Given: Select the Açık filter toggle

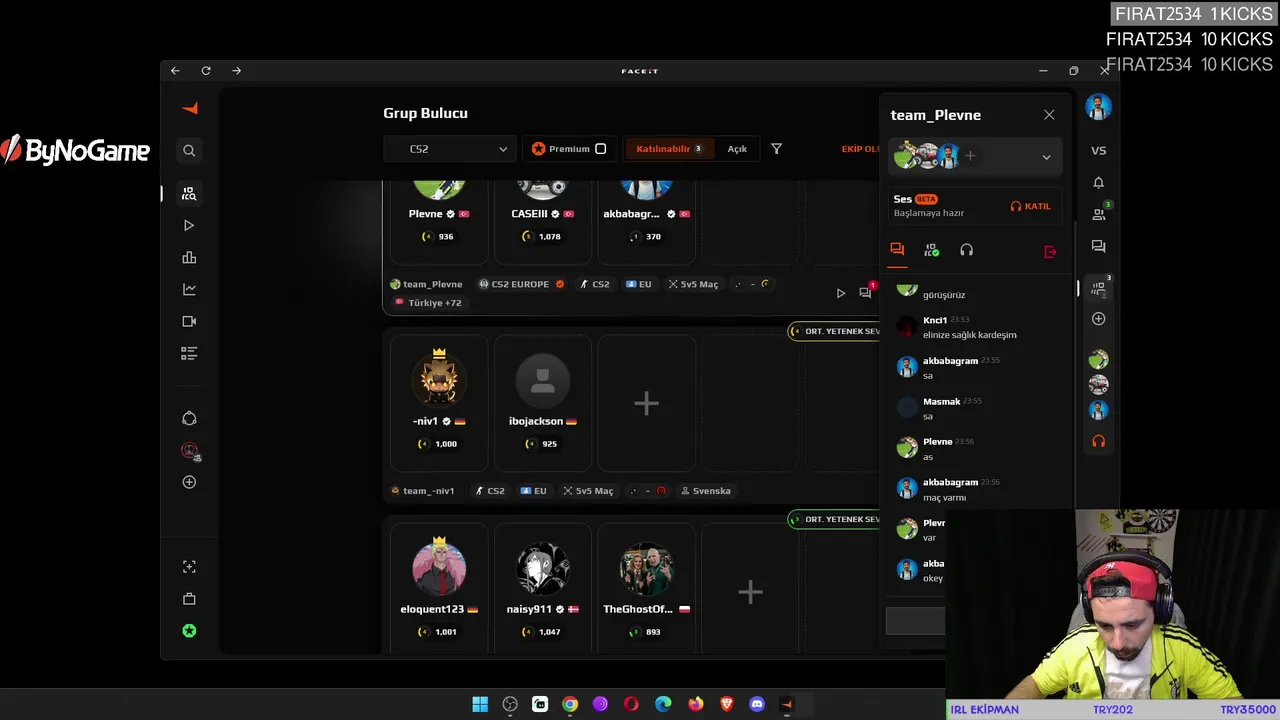Looking at the screenshot, I should 737,149.
